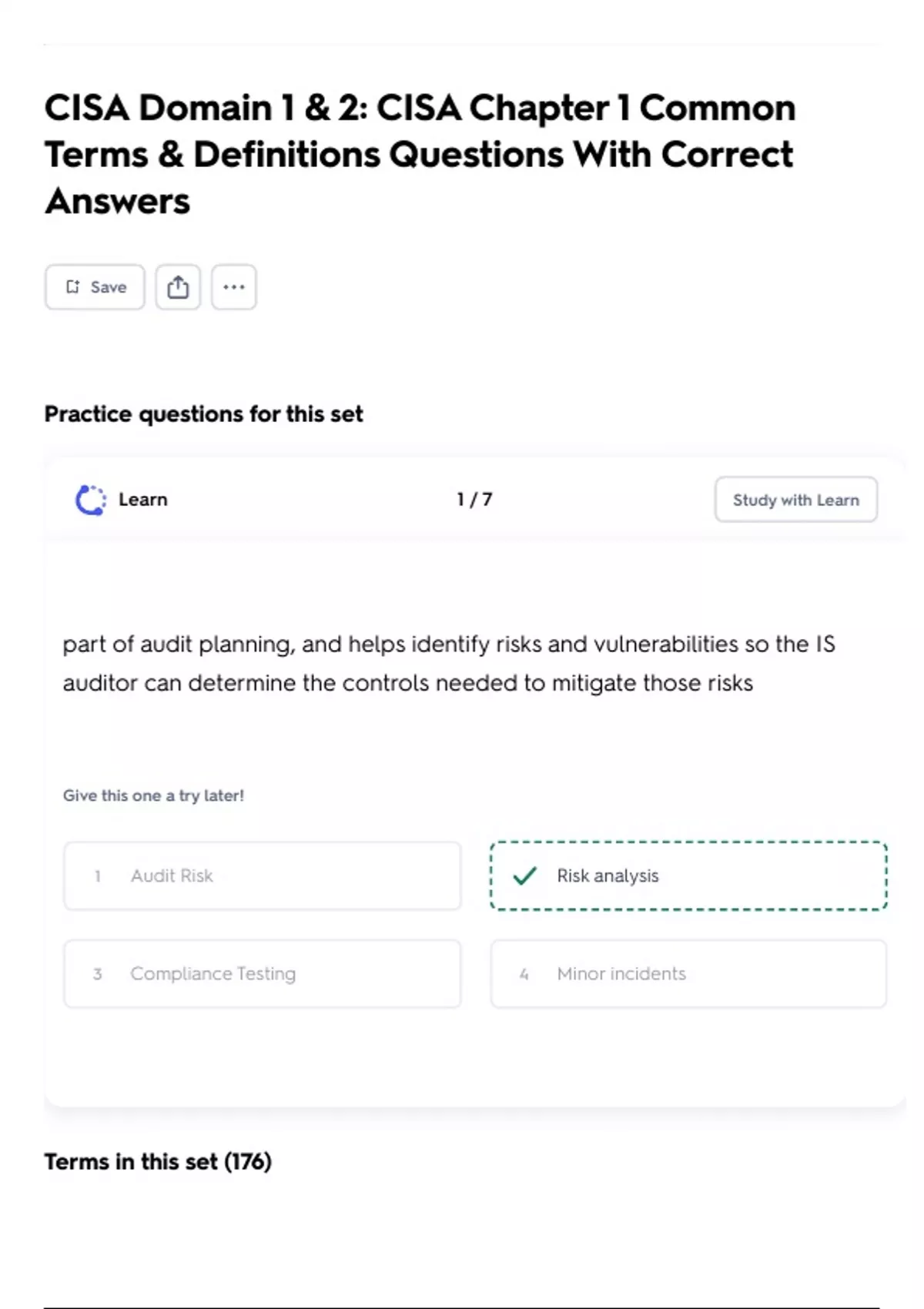Click the number 1 beside Audit Risk
The image size is (924, 1309).
tap(97, 876)
